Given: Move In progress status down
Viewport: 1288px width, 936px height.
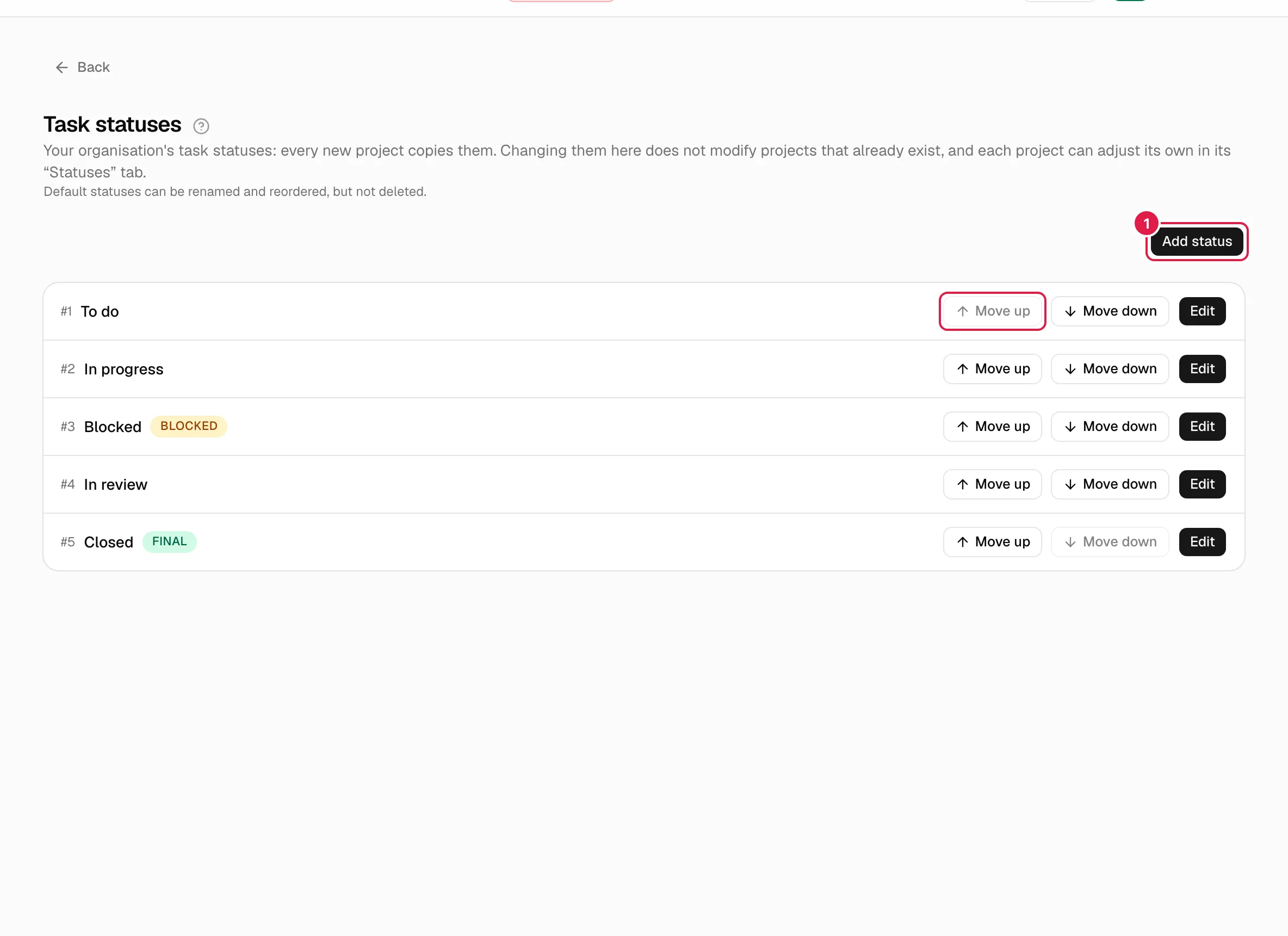Looking at the screenshot, I should click(1110, 369).
